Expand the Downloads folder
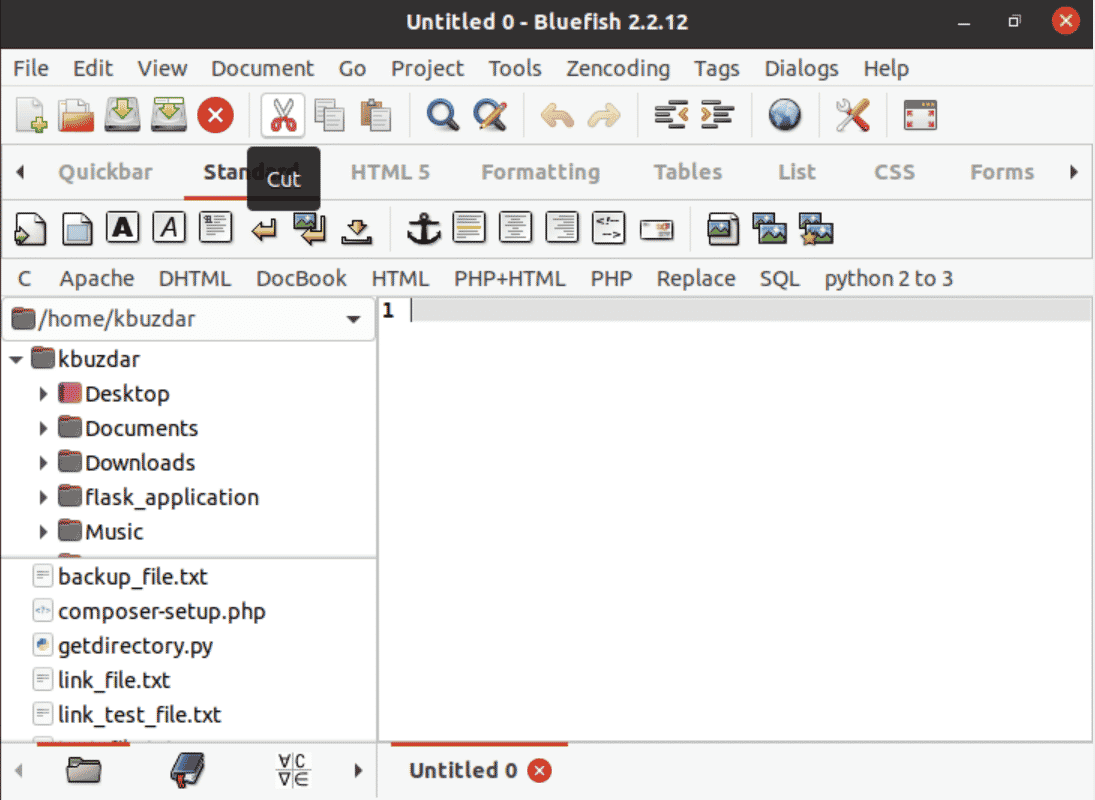The height and width of the screenshot is (800, 1095). pyautogui.click(x=43, y=463)
